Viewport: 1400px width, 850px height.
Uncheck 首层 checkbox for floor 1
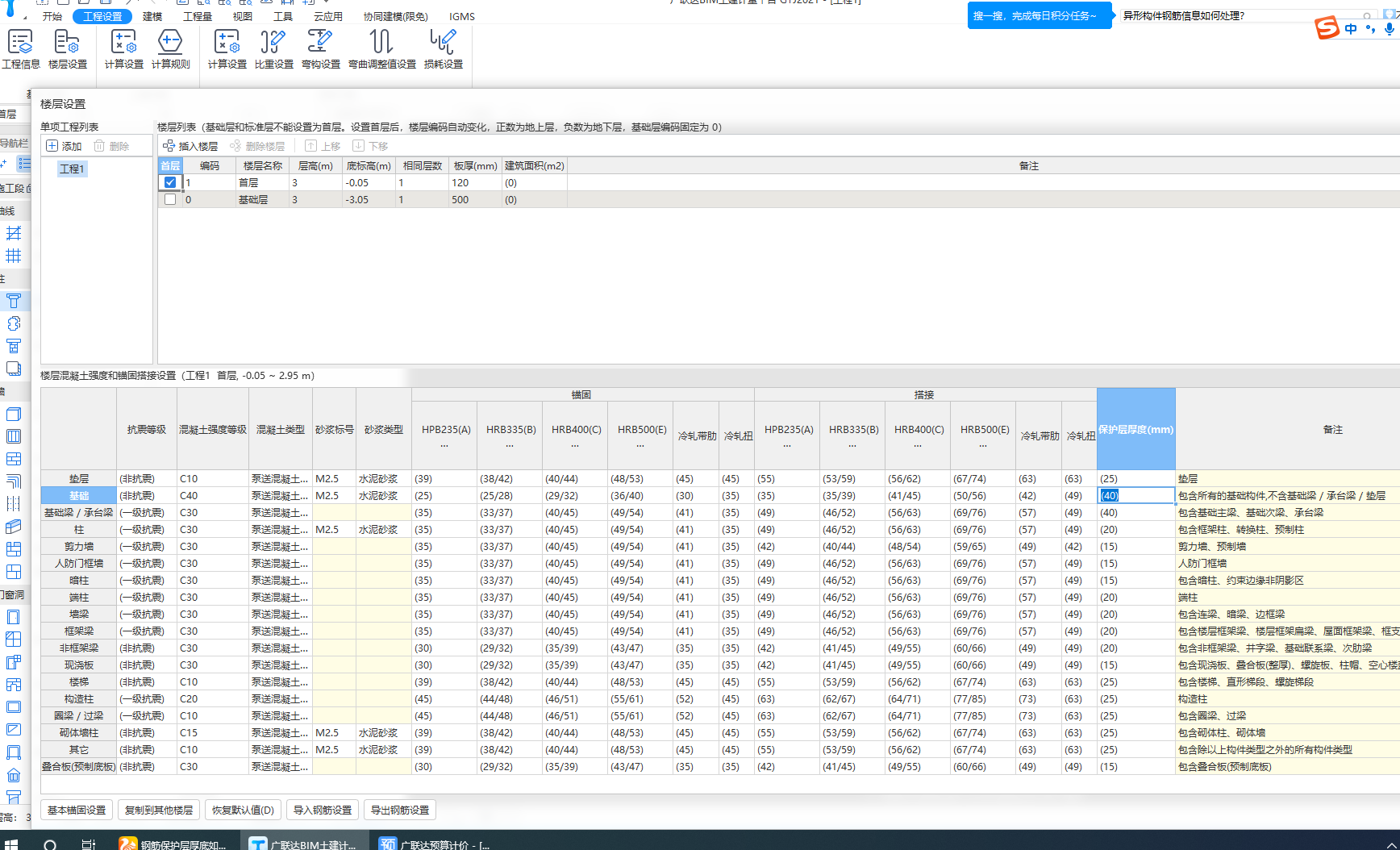tap(170, 182)
